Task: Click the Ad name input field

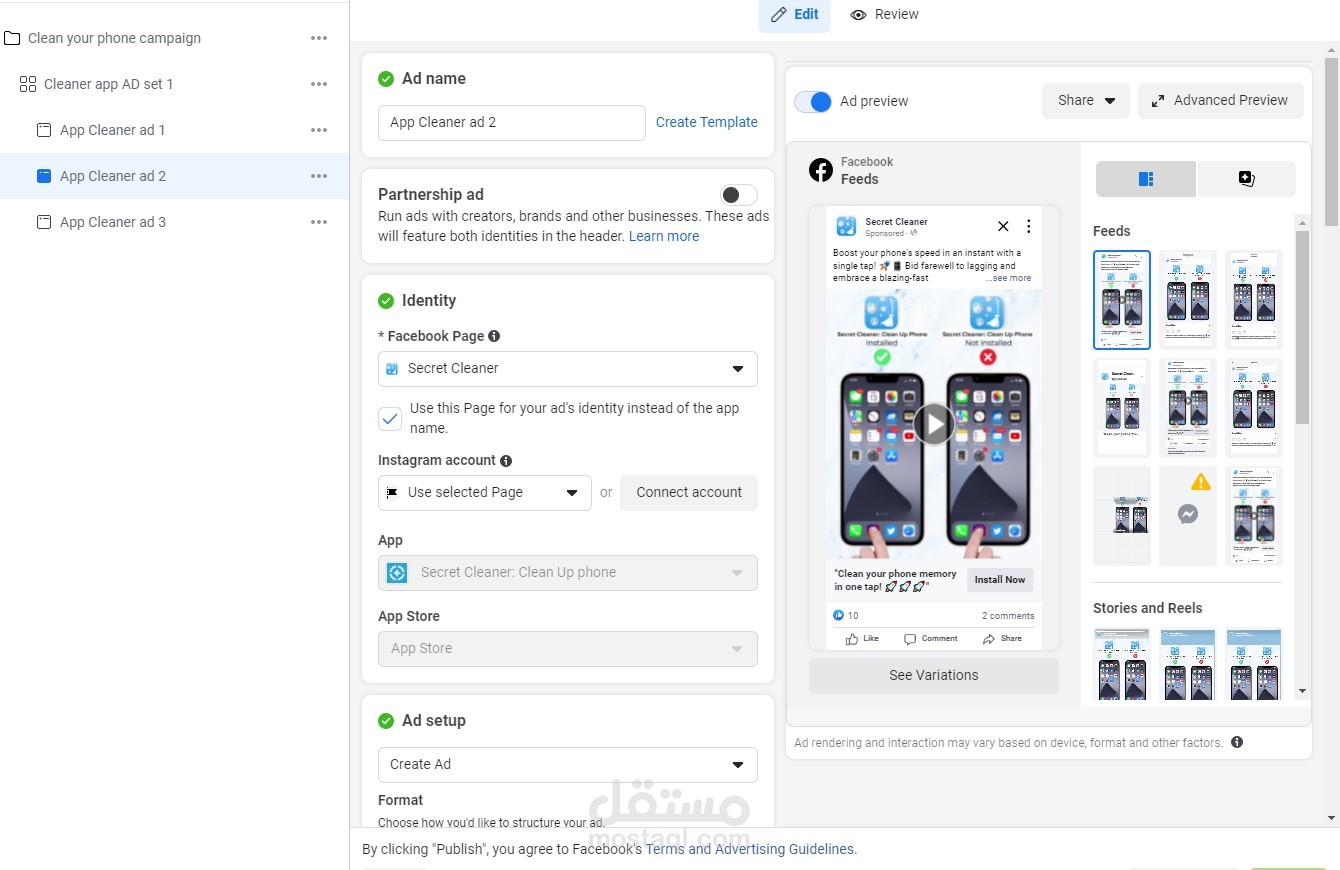Action: pos(511,122)
